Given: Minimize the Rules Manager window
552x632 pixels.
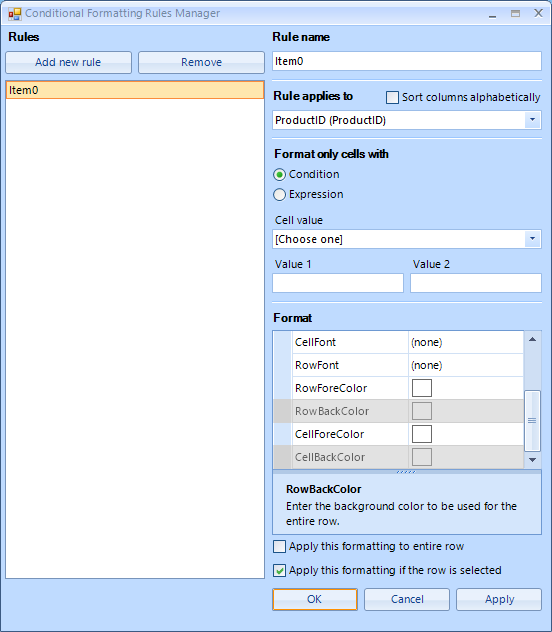Looking at the screenshot, I should tap(492, 14).
